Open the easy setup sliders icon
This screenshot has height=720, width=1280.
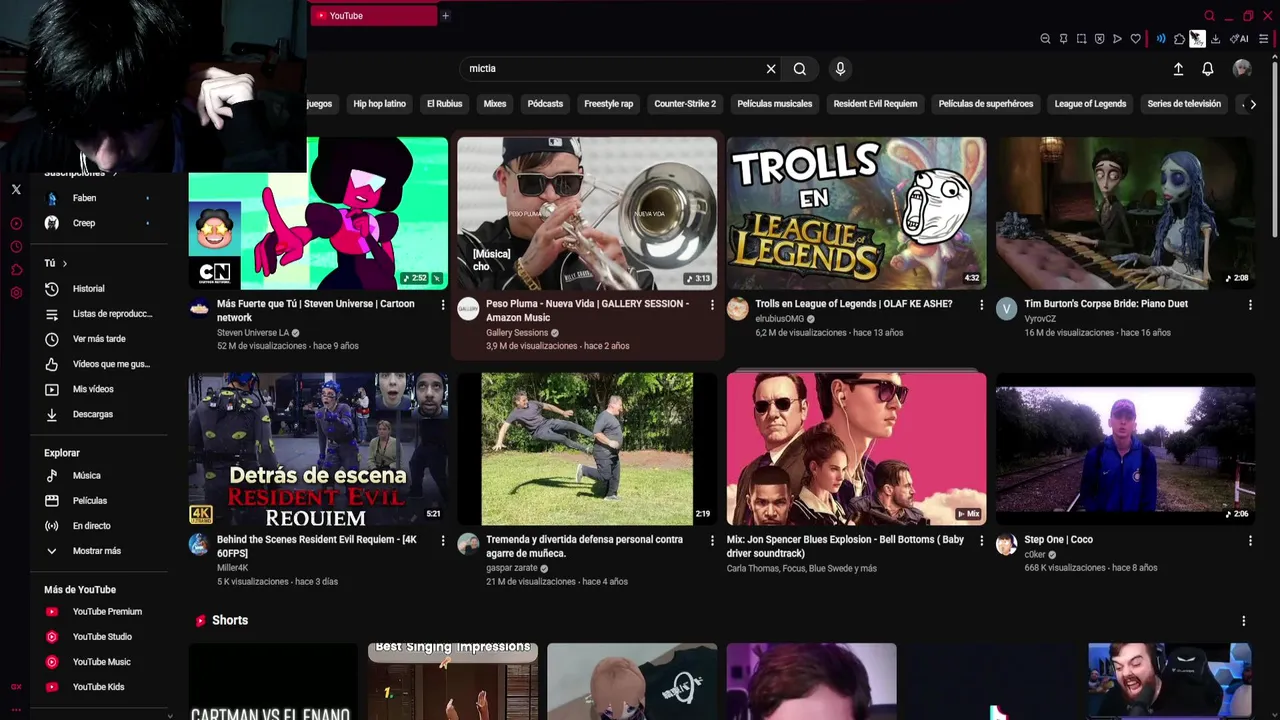tap(1263, 39)
